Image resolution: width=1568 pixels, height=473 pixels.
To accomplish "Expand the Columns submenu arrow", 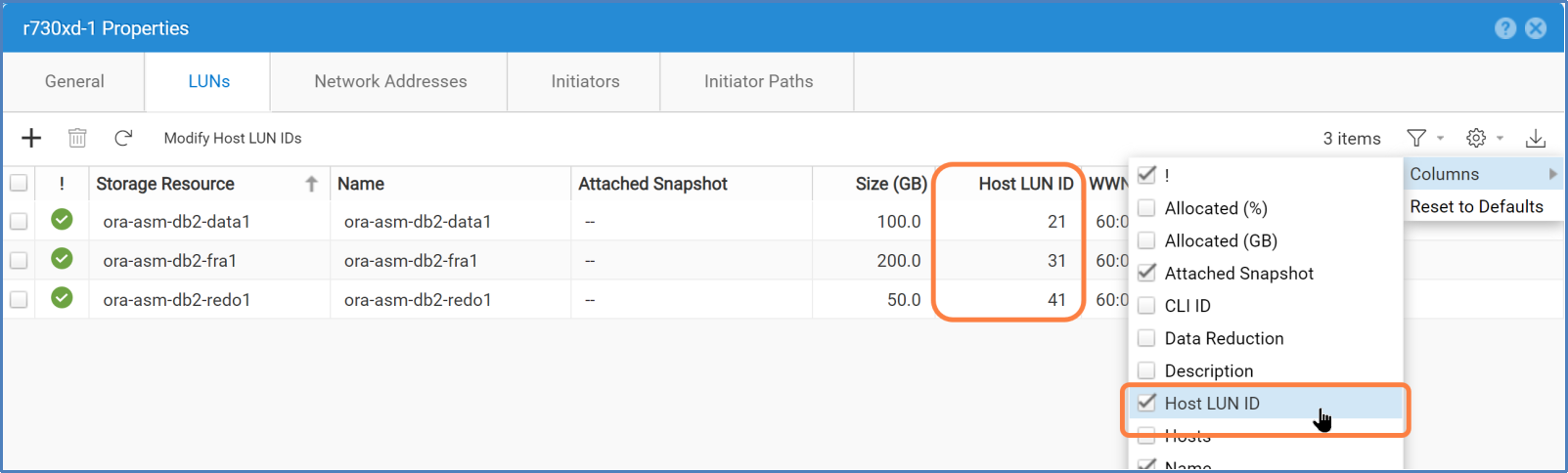I will pyautogui.click(x=1552, y=174).
